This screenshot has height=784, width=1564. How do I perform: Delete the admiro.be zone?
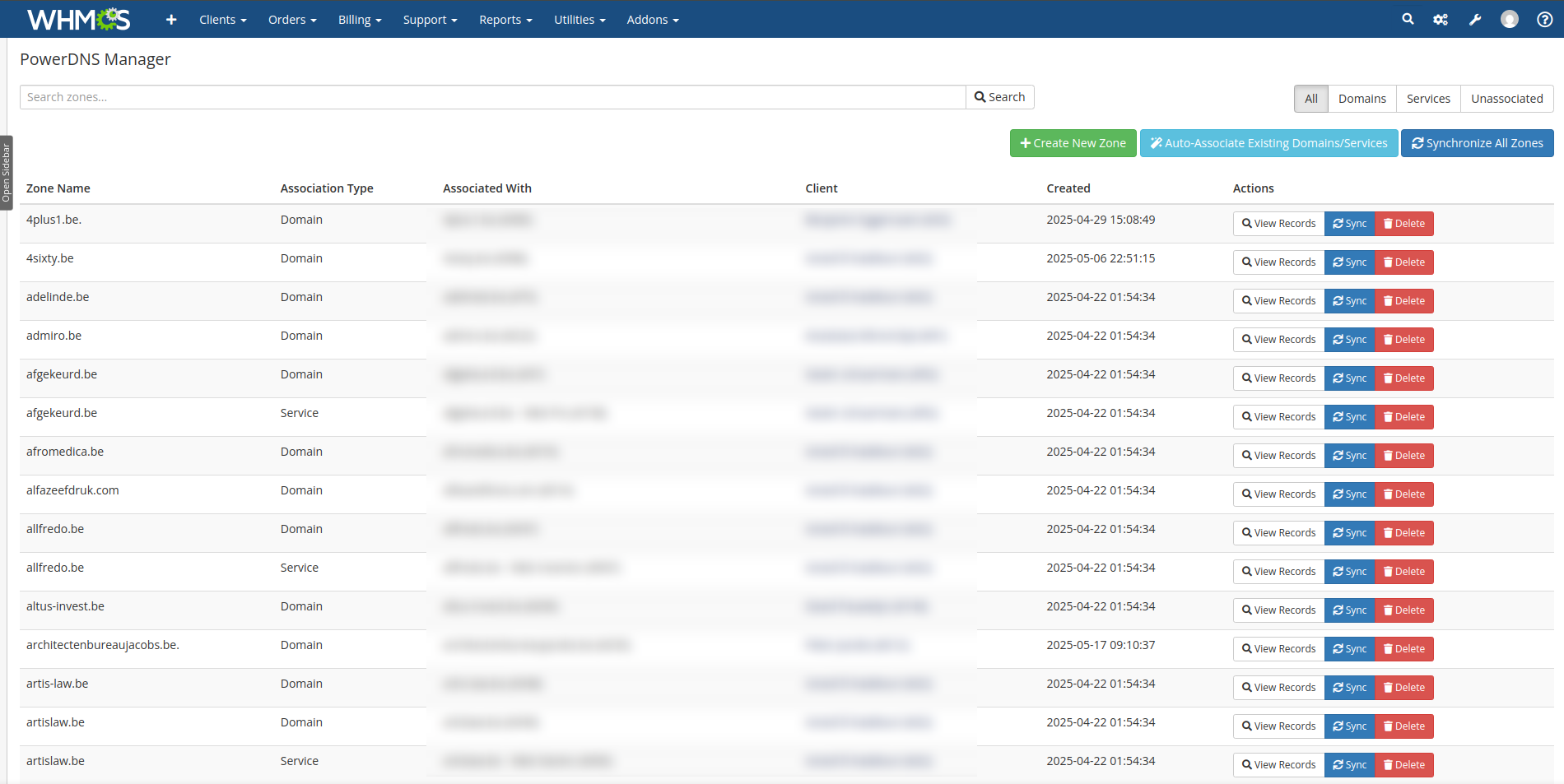(x=1403, y=340)
